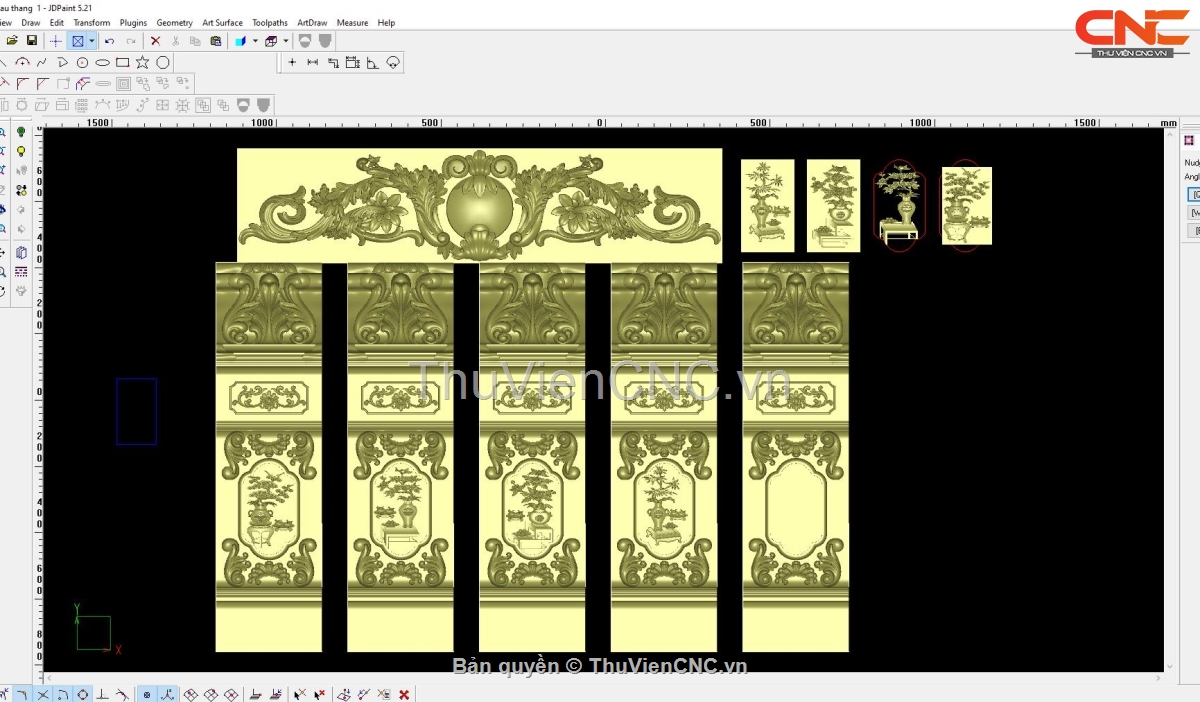Select the polygon drawing tool
The width and height of the screenshot is (1200, 702).
tap(163, 62)
